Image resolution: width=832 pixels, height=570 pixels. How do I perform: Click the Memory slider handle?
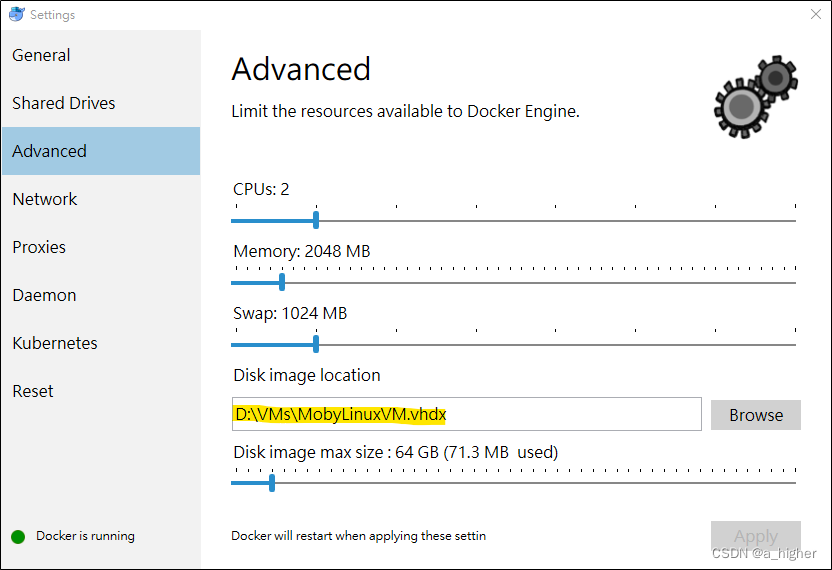[282, 282]
